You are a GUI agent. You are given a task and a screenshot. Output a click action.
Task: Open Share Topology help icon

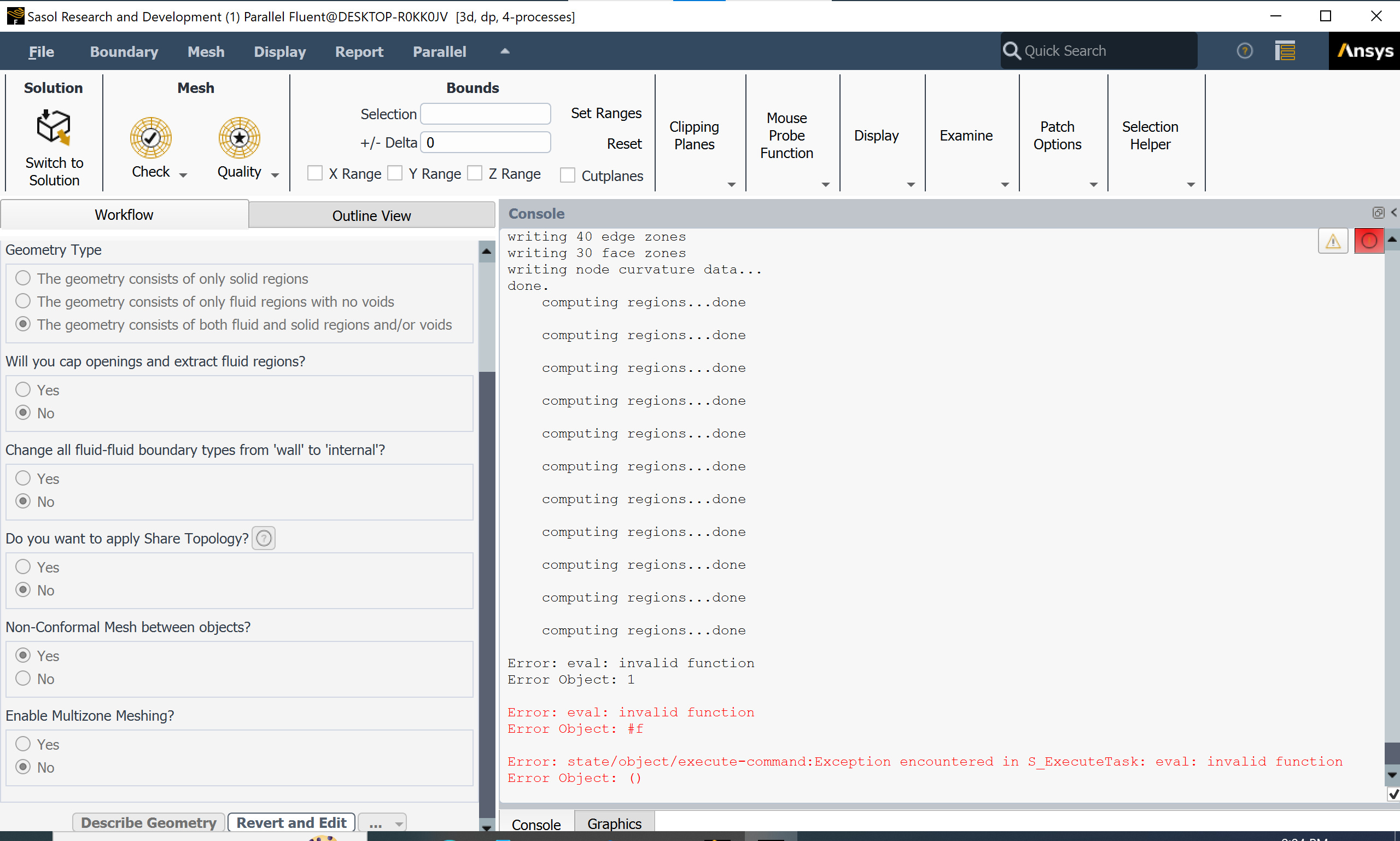click(264, 539)
